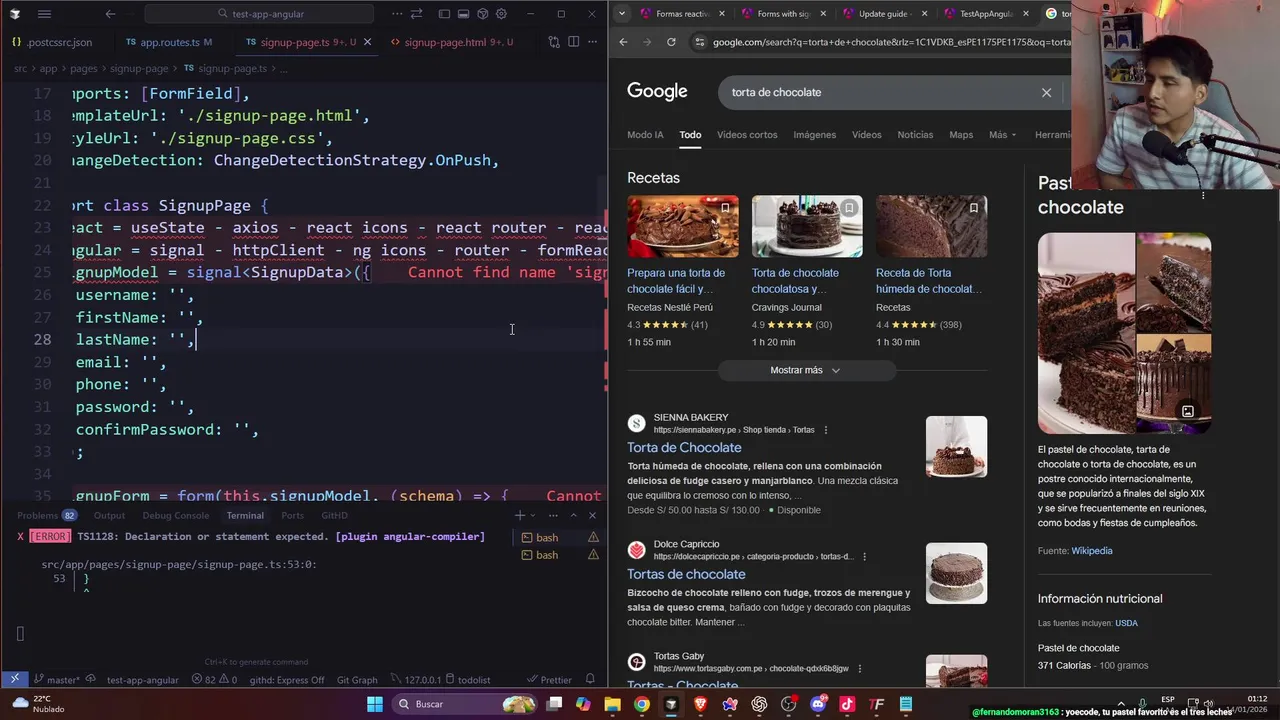This screenshot has height=720, width=1280.
Task: Open the USDA source link
Action: click(1126, 623)
